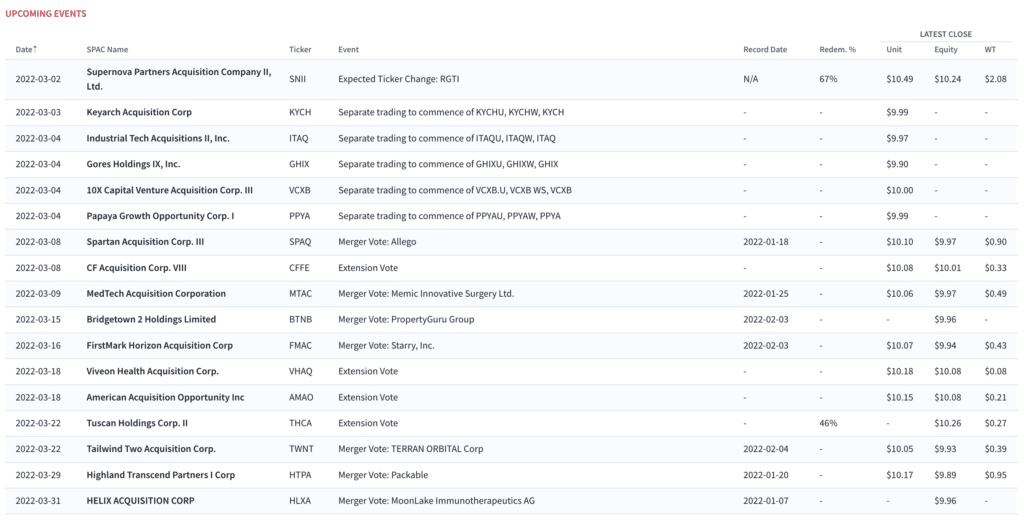Click the date 2022-03-31
1024x524 pixels.
point(38,500)
